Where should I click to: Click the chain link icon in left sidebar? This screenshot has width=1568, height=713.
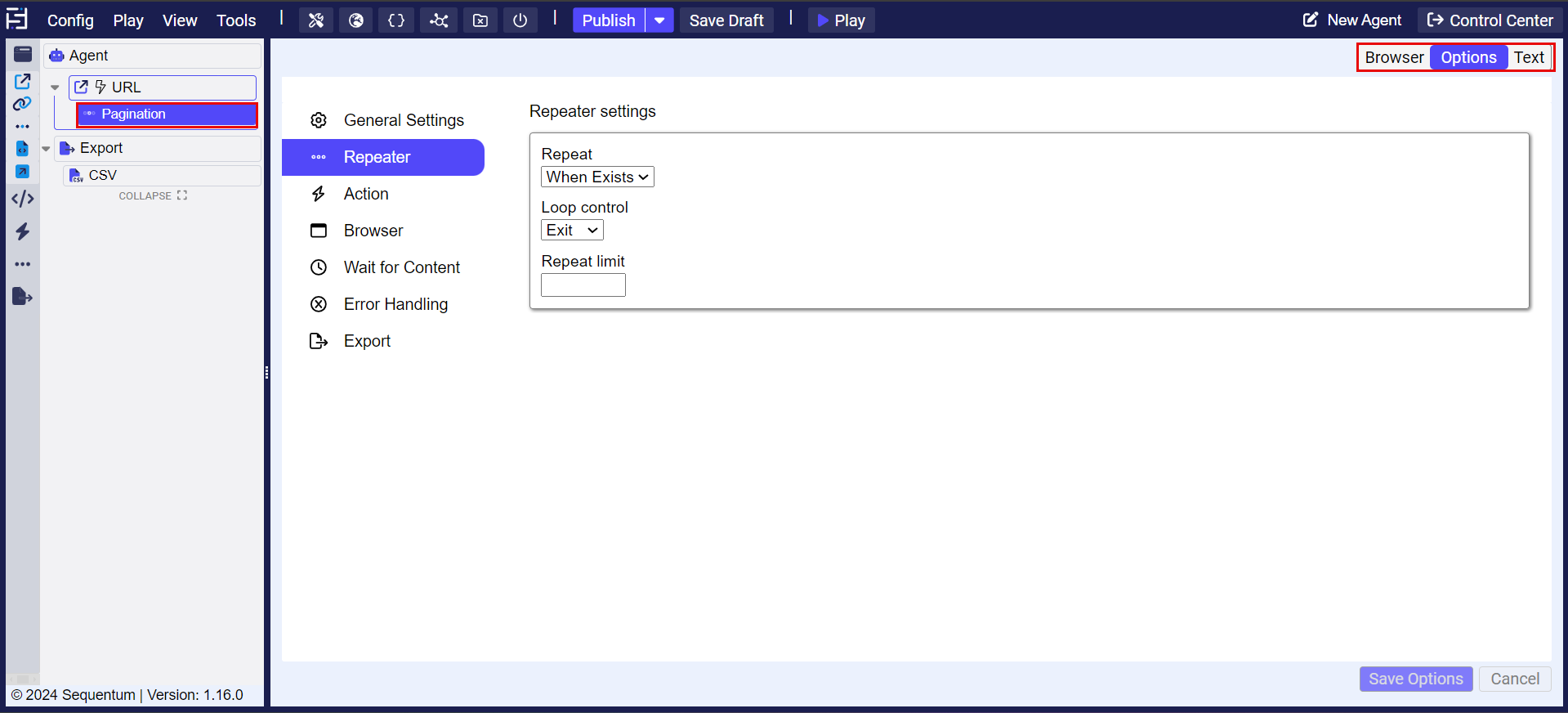click(22, 104)
